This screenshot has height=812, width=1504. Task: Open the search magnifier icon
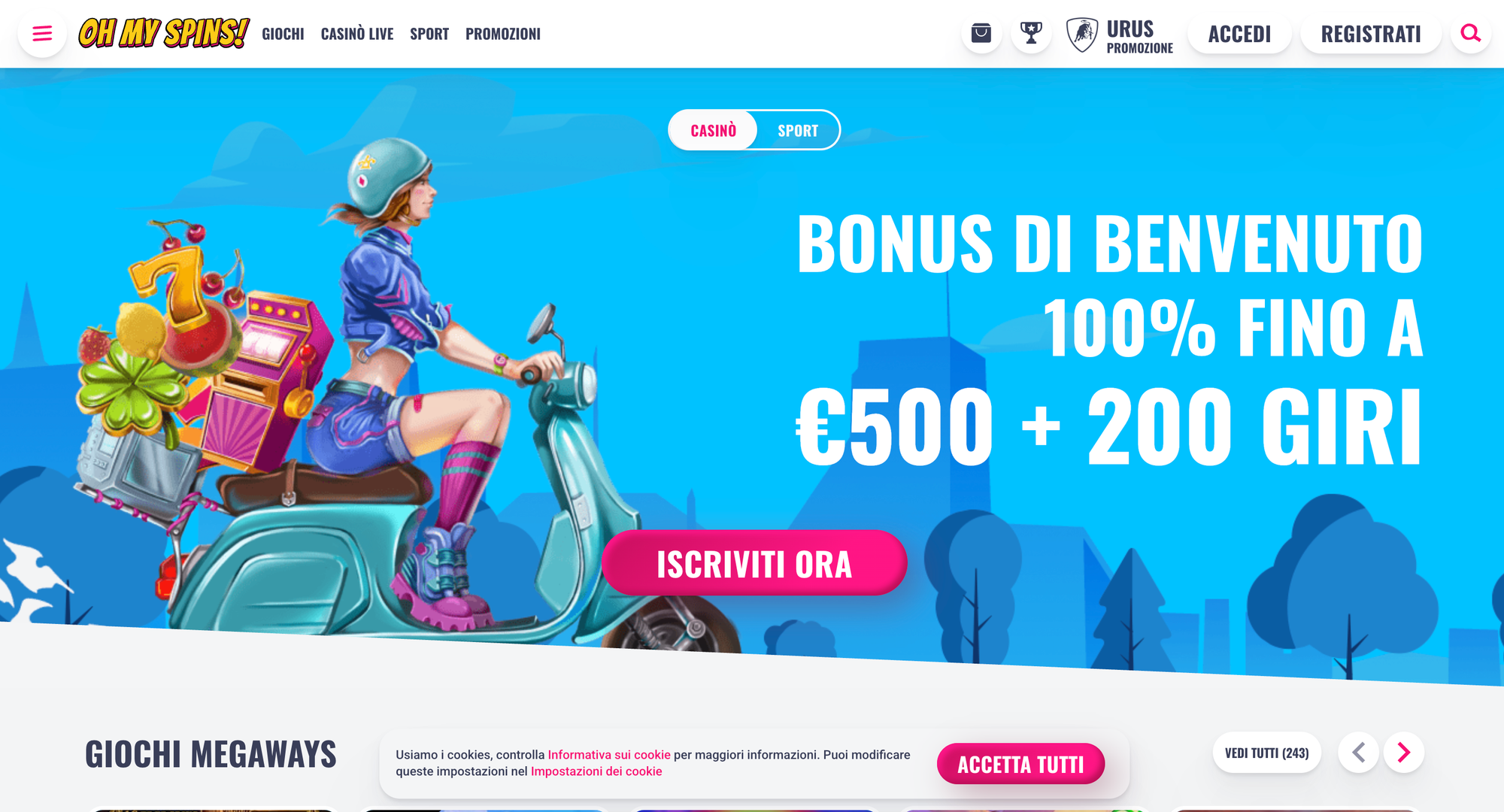(x=1471, y=33)
